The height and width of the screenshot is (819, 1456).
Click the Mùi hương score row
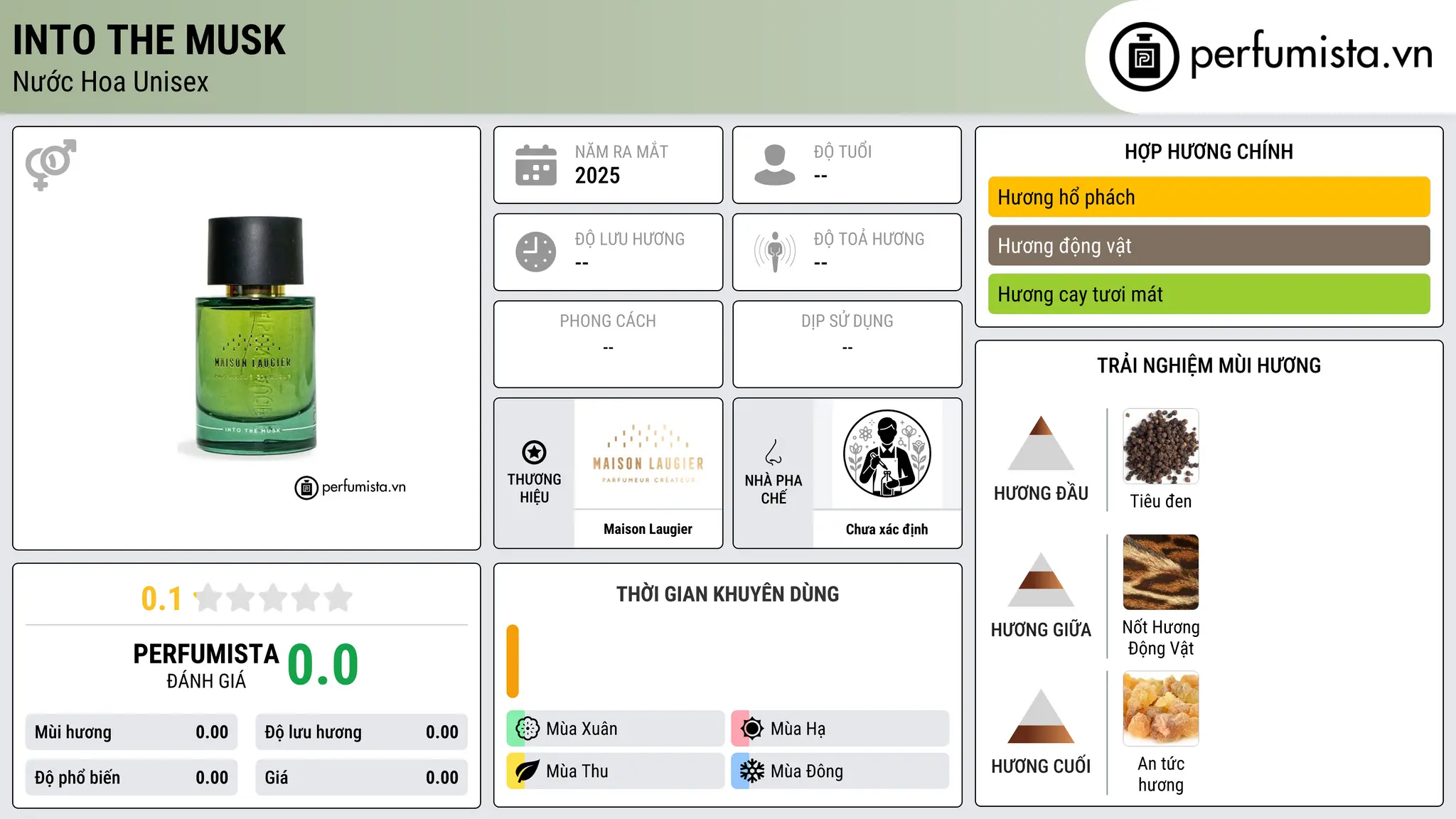pos(132,732)
